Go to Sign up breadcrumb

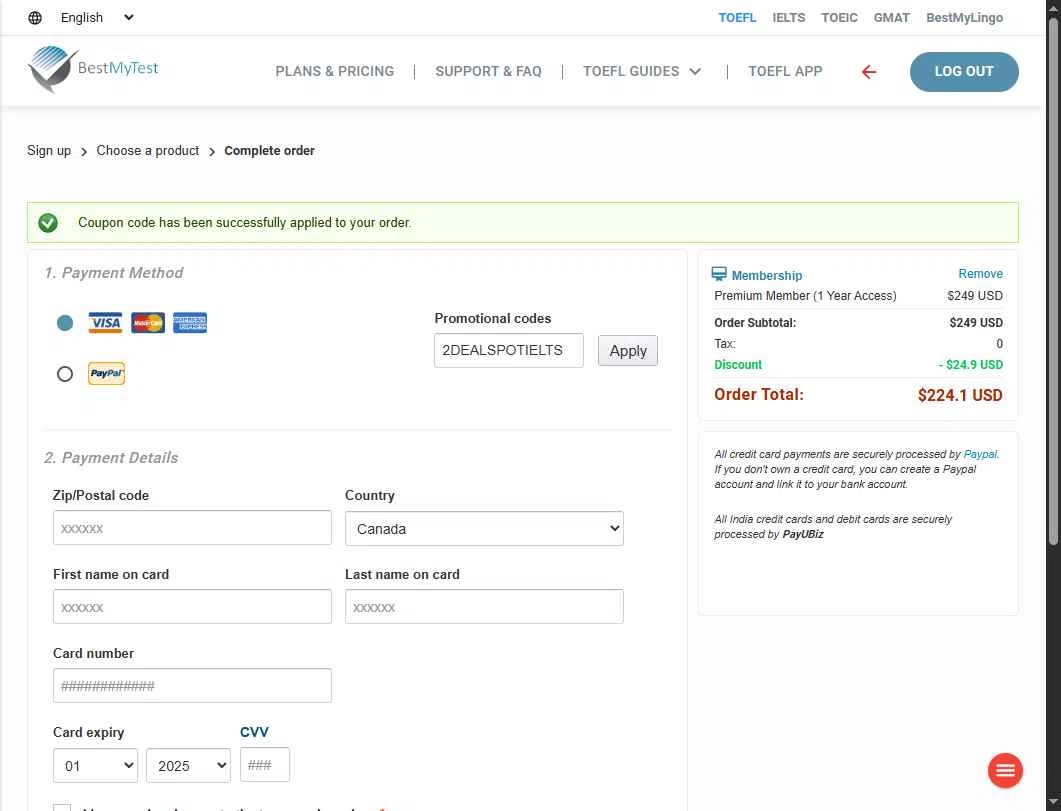point(49,150)
